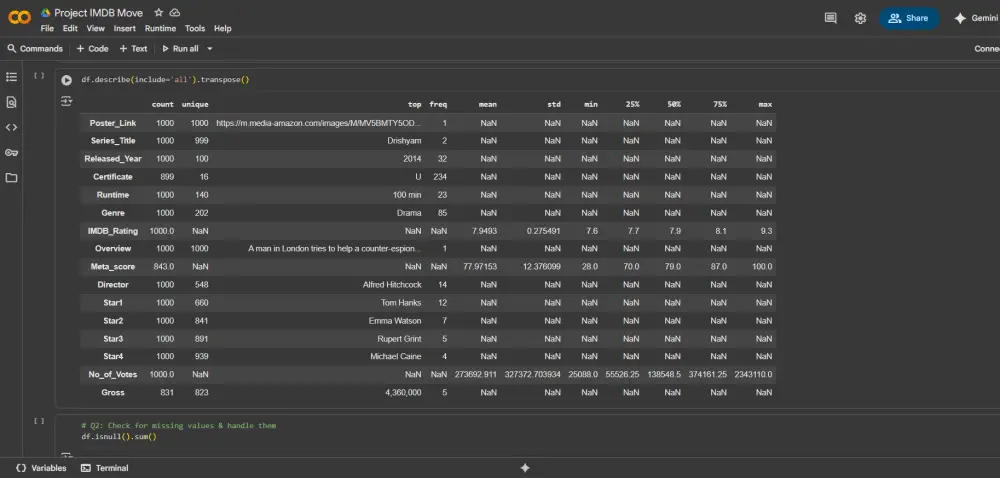Click the Star4 row label
The image size is (1000, 478).
pos(113,356)
